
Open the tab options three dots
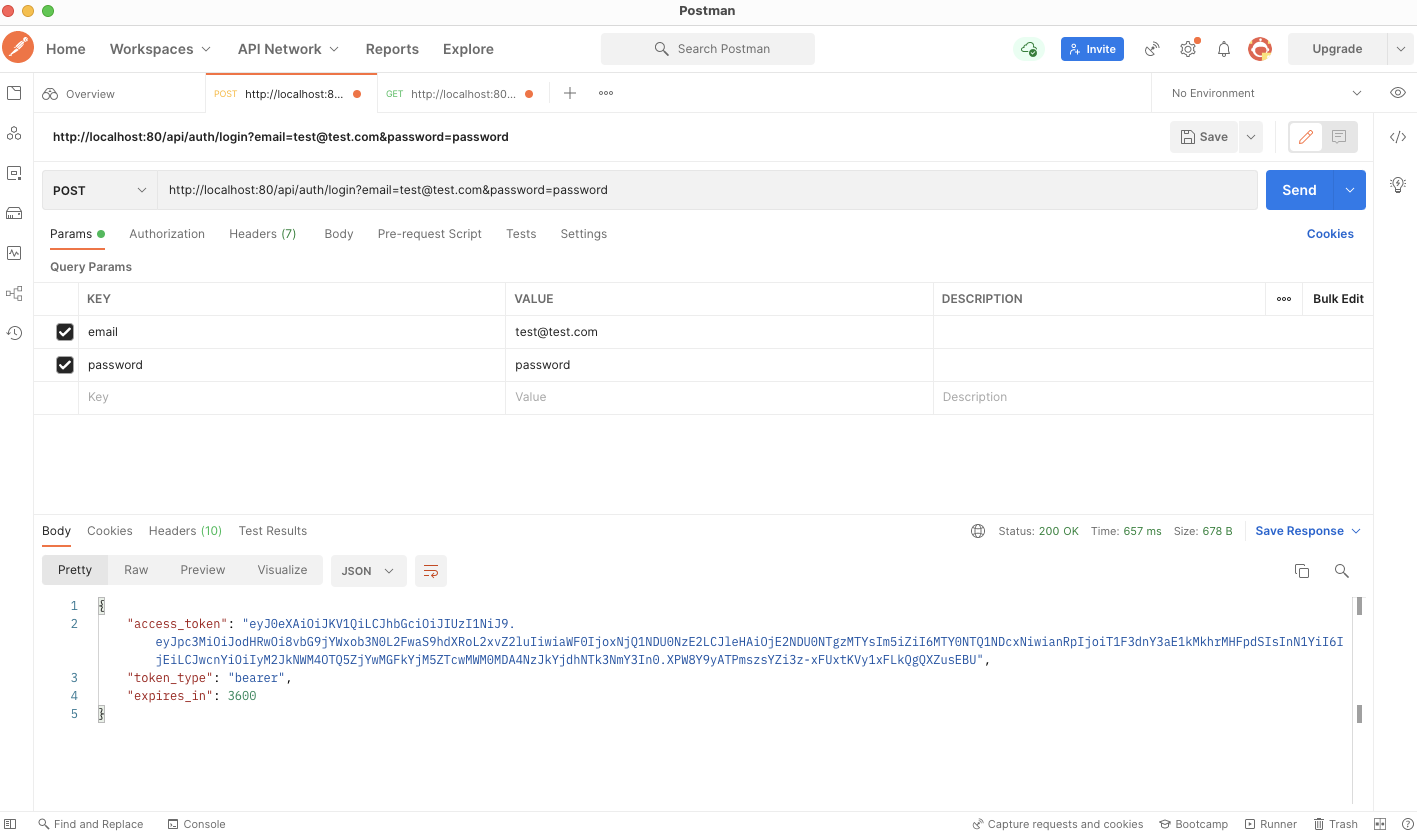pos(606,93)
